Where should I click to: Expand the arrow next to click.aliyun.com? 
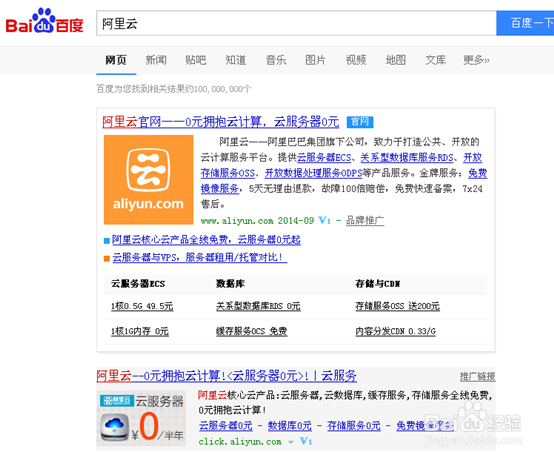[x=290, y=442]
